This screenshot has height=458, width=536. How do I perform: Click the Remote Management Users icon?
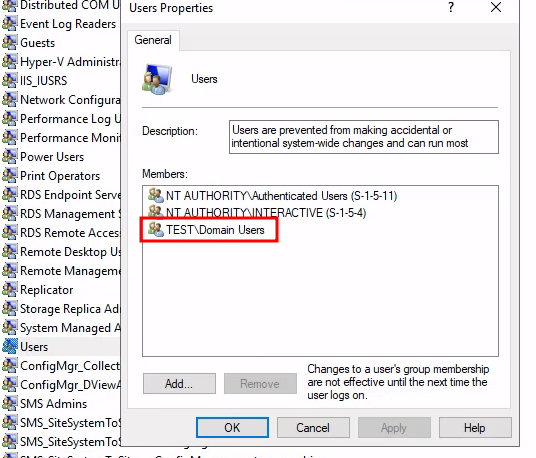pyautogui.click(x=9, y=270)
